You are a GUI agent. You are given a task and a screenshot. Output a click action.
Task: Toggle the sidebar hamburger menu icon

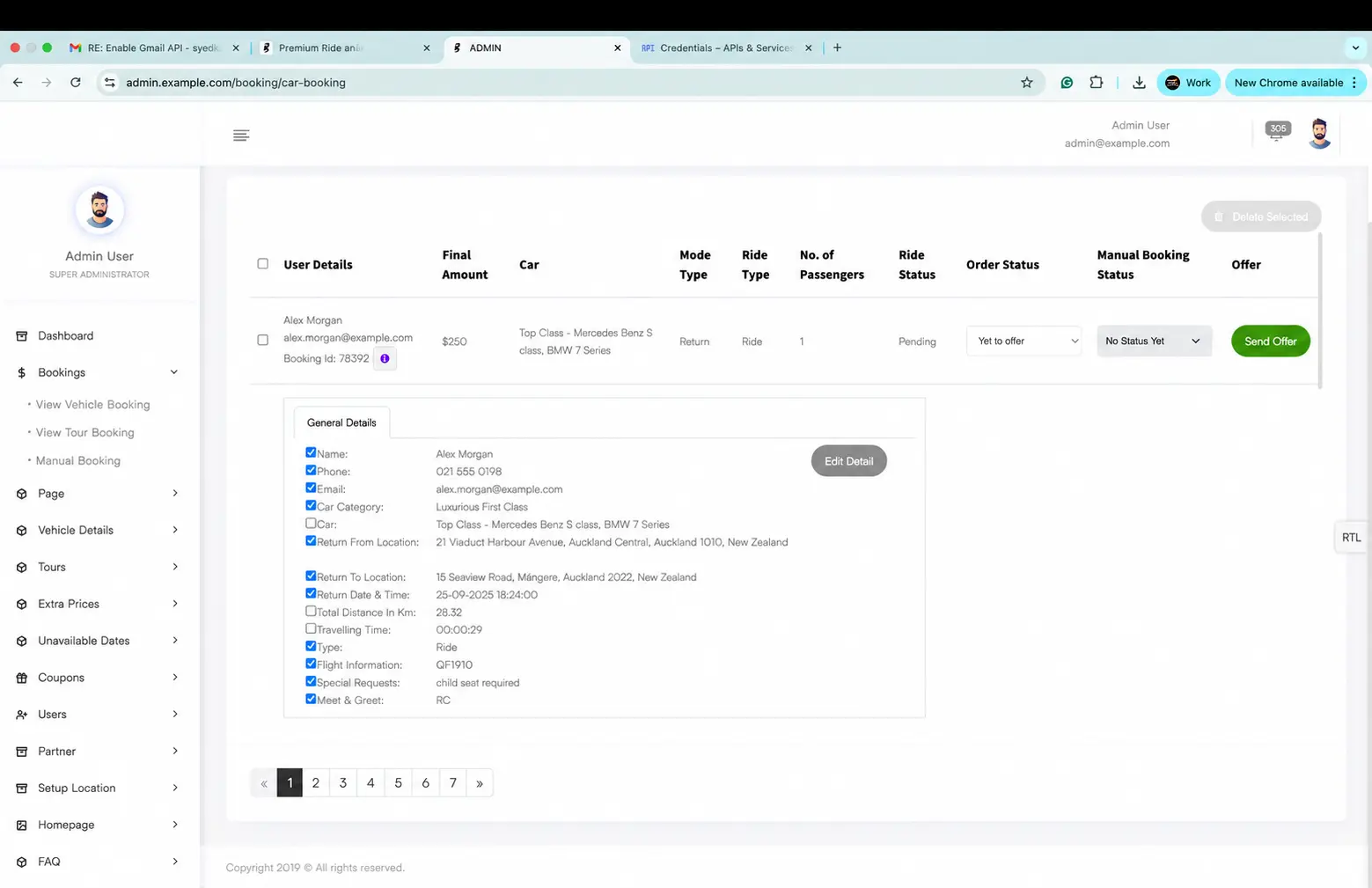pos(241,136)
